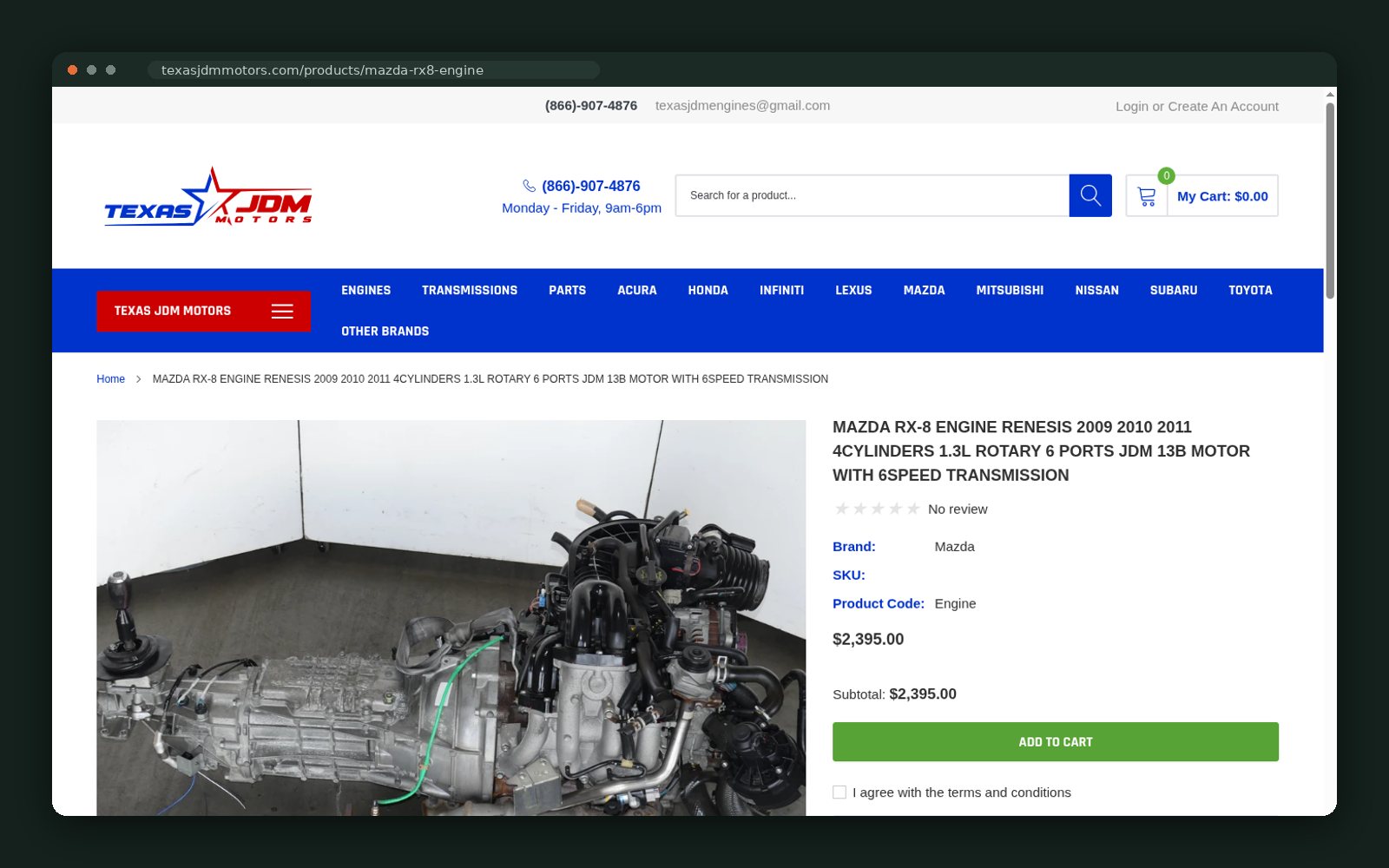
Task: Open Other Brands menu
Action: [385, 331]
